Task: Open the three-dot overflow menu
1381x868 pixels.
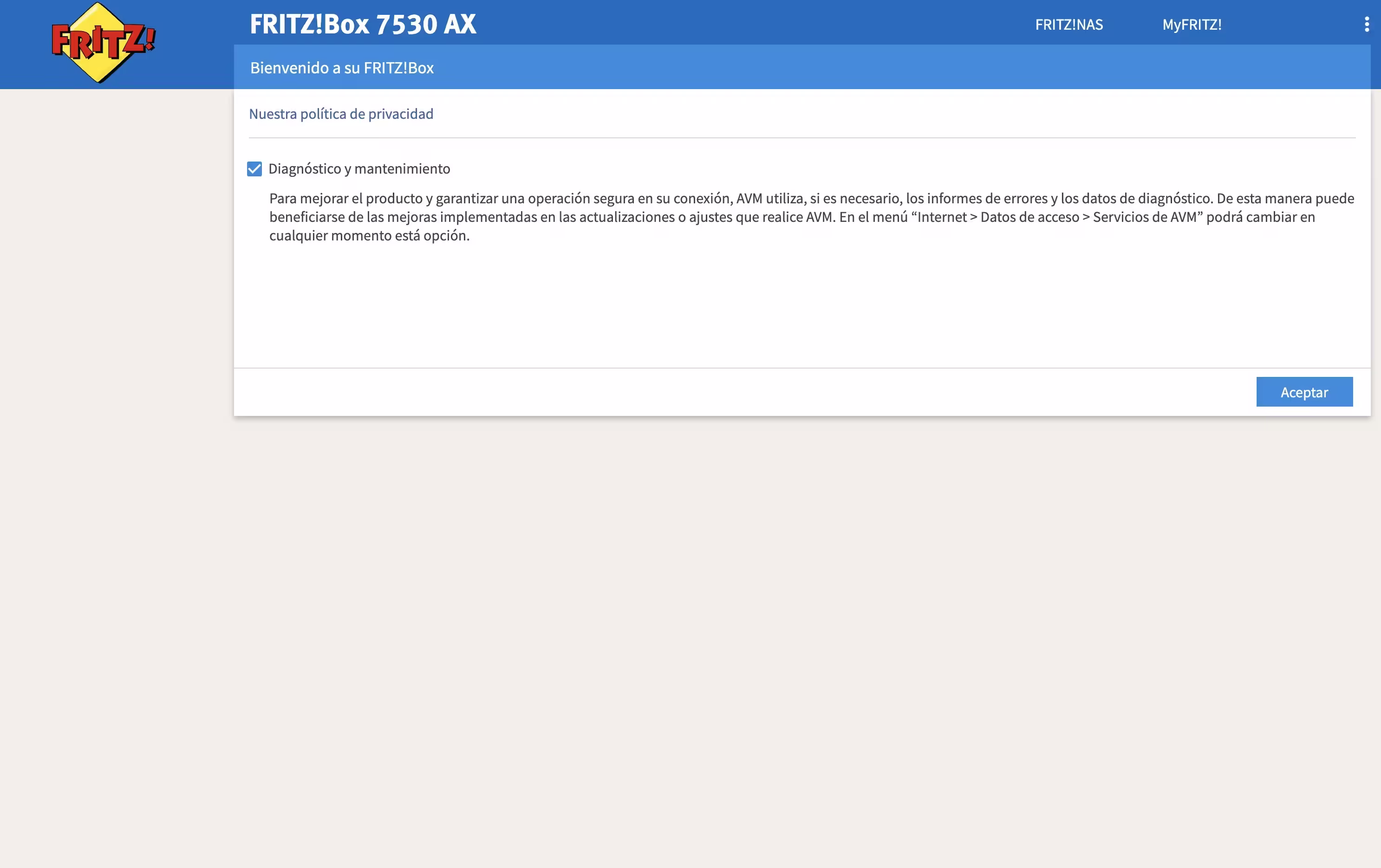Action: click(x=1367, y=24)
